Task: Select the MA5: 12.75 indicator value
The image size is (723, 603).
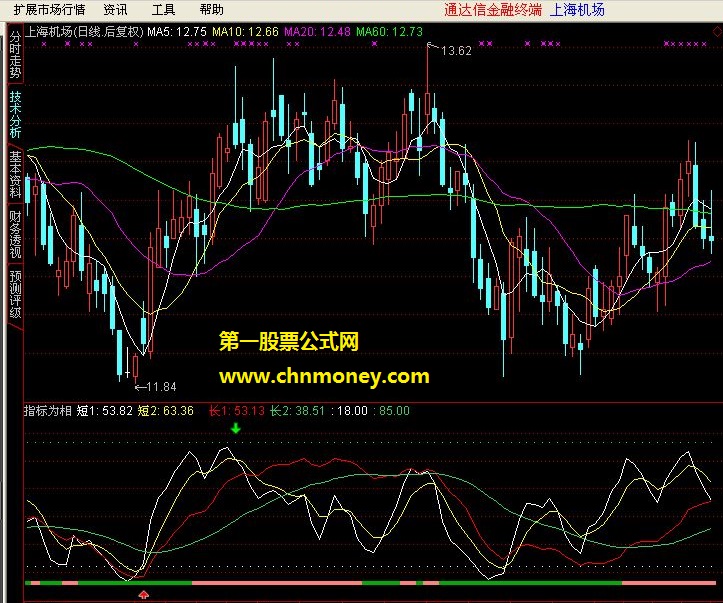Action: pyautogui.click(x=177, y=32)
